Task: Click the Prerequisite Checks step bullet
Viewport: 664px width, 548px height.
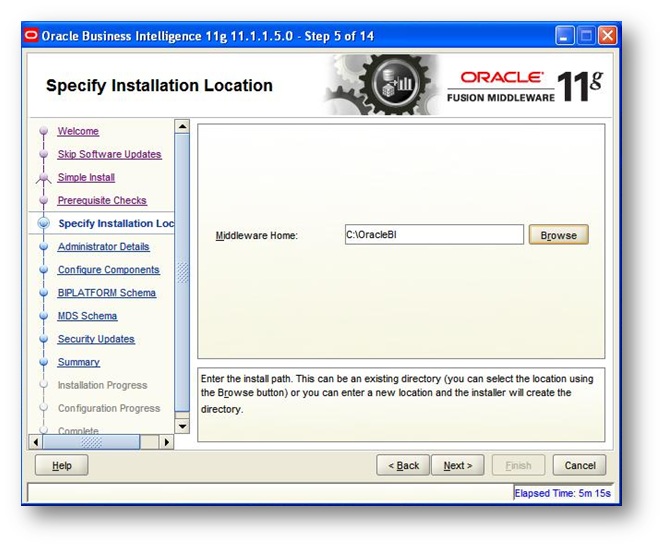Action: pos(43,200)
